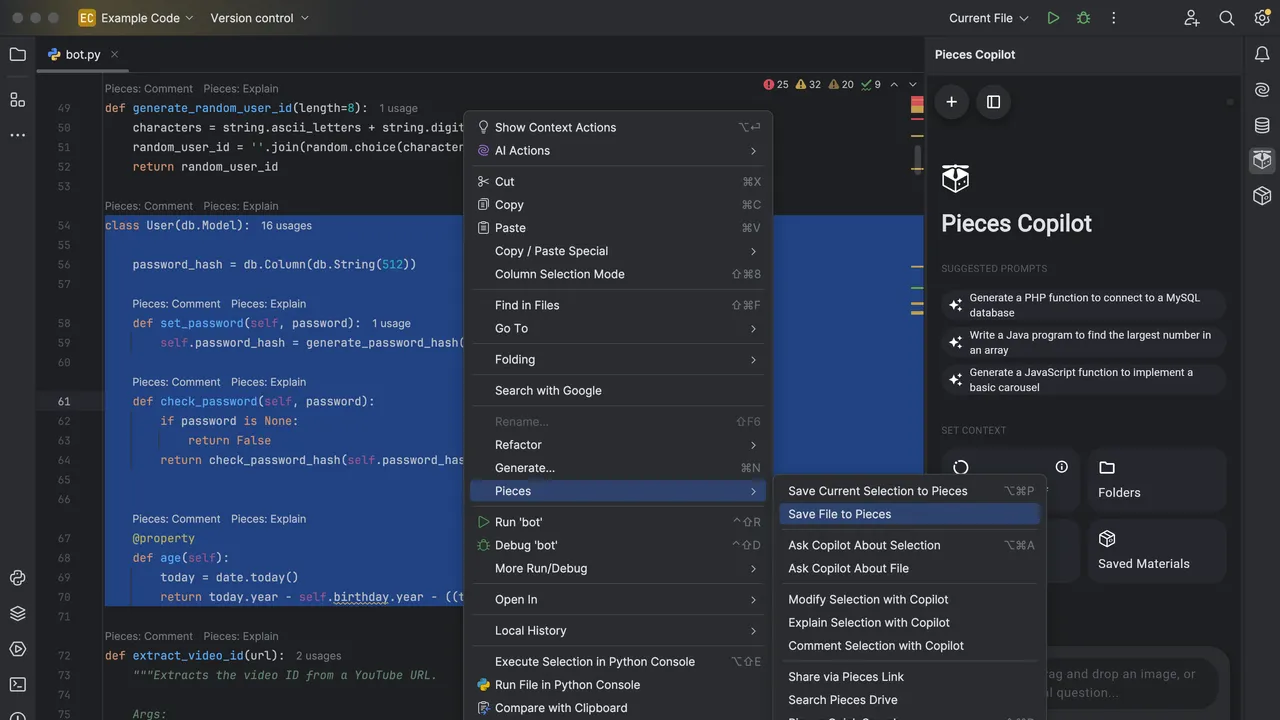Click the Debug bug icon
This screenshot has height=720, width=1280.
coord(1083,18)
